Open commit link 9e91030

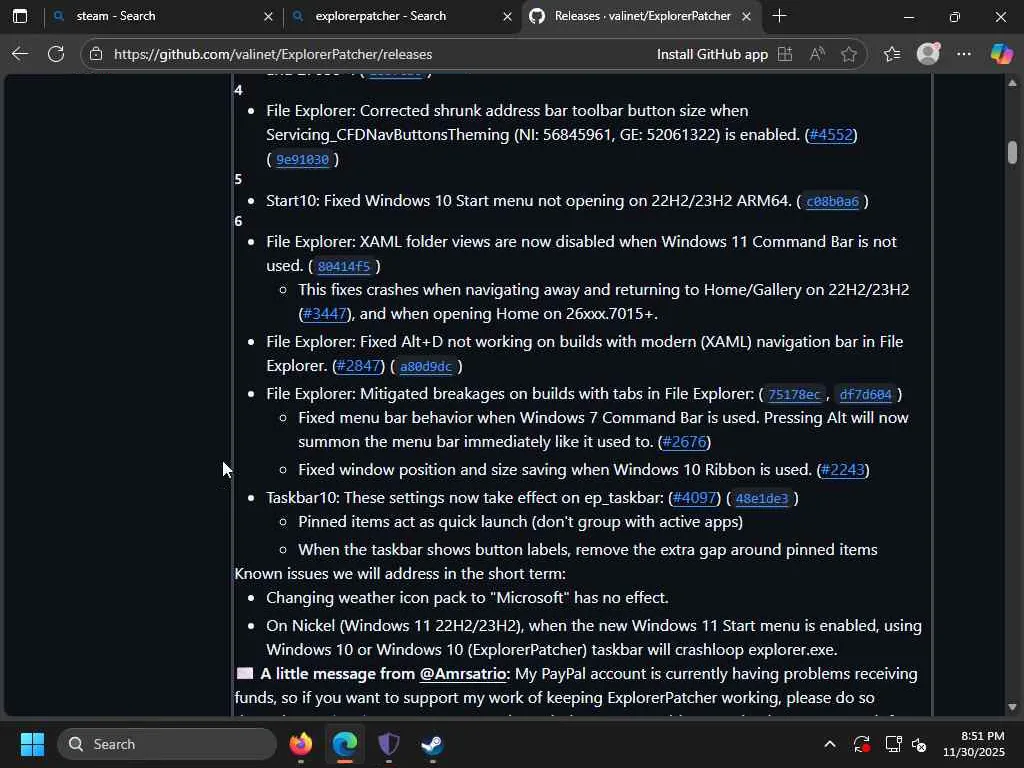[x=302, y=159]
